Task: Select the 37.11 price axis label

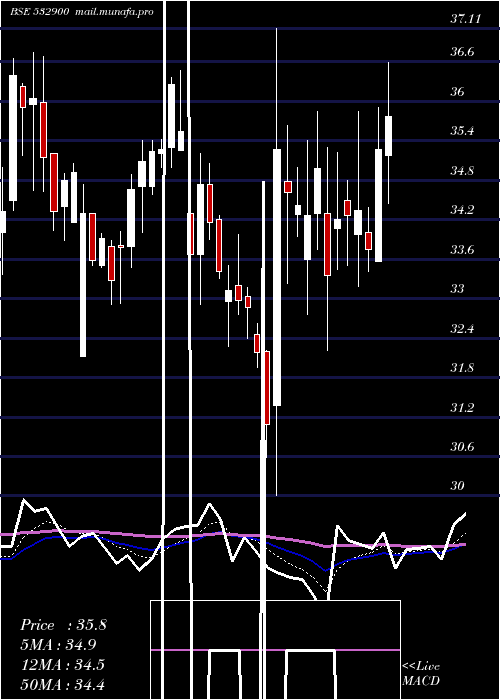Action: tap(466, 19)
